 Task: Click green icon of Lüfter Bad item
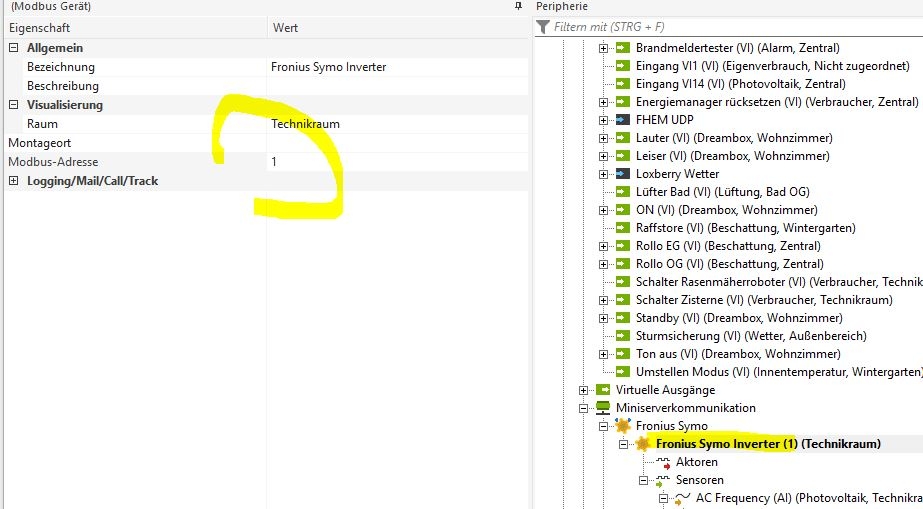(x=623, y=192)
